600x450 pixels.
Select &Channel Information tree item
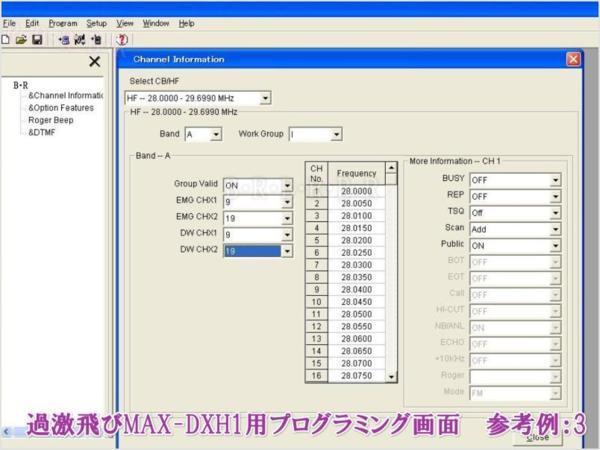(x=65, y=95)
